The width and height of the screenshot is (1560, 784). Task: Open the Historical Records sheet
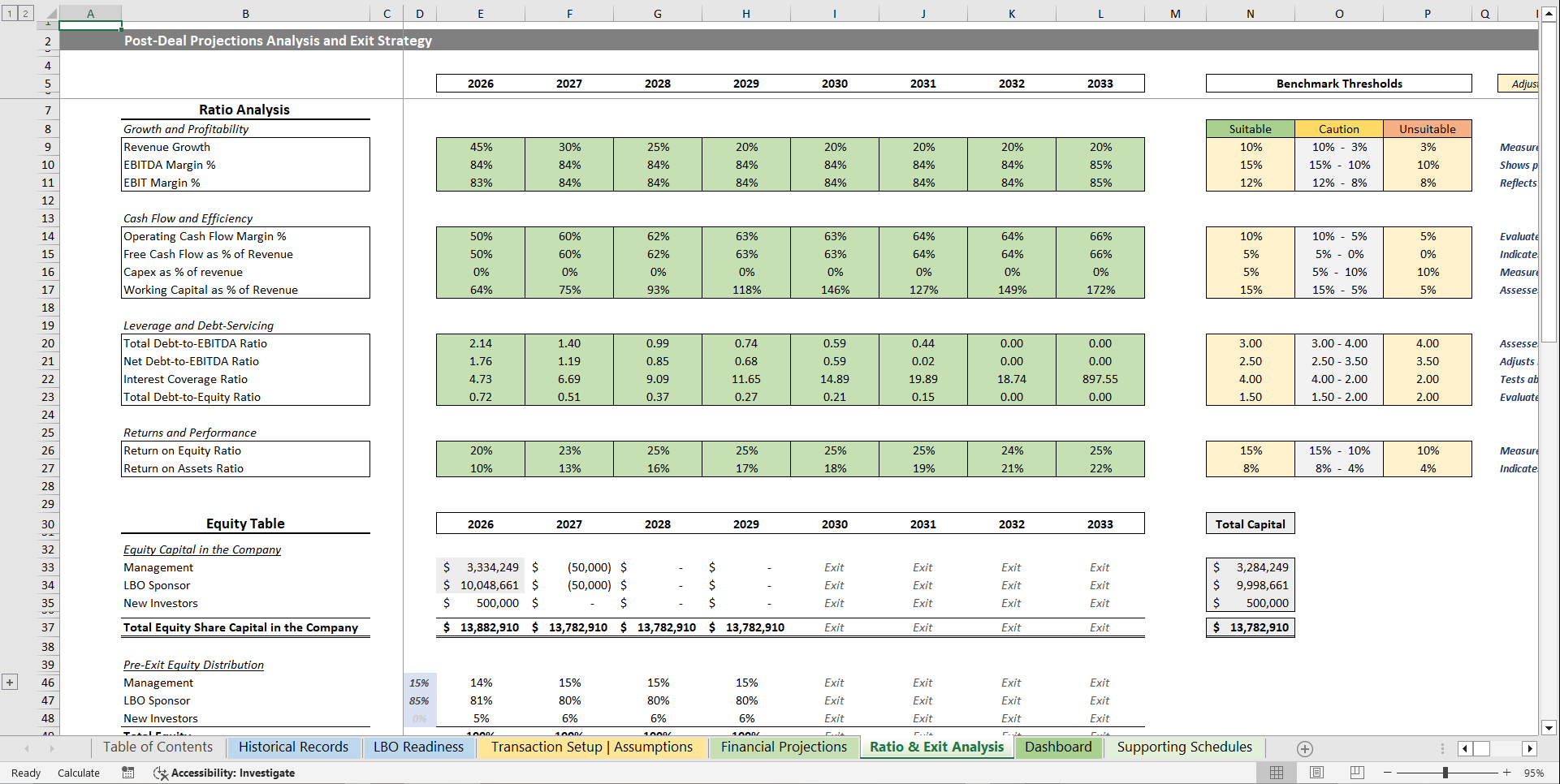coord(294,747)
